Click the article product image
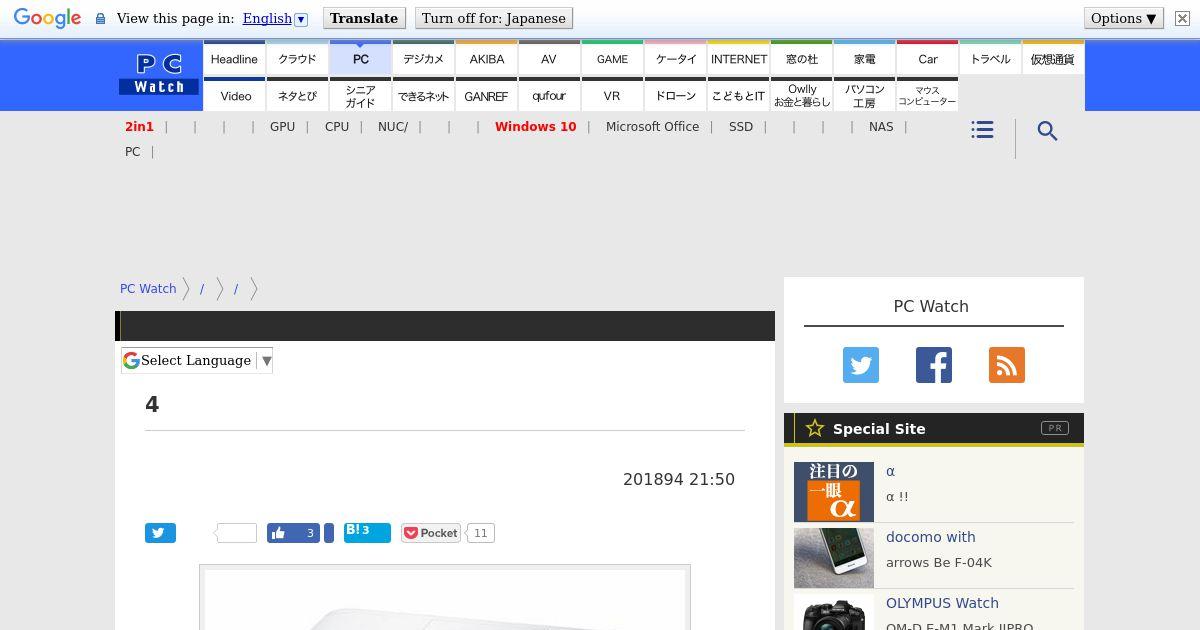Image resolution: width=1200 pixels, height=630 pixels. click(x=445, y=598)
